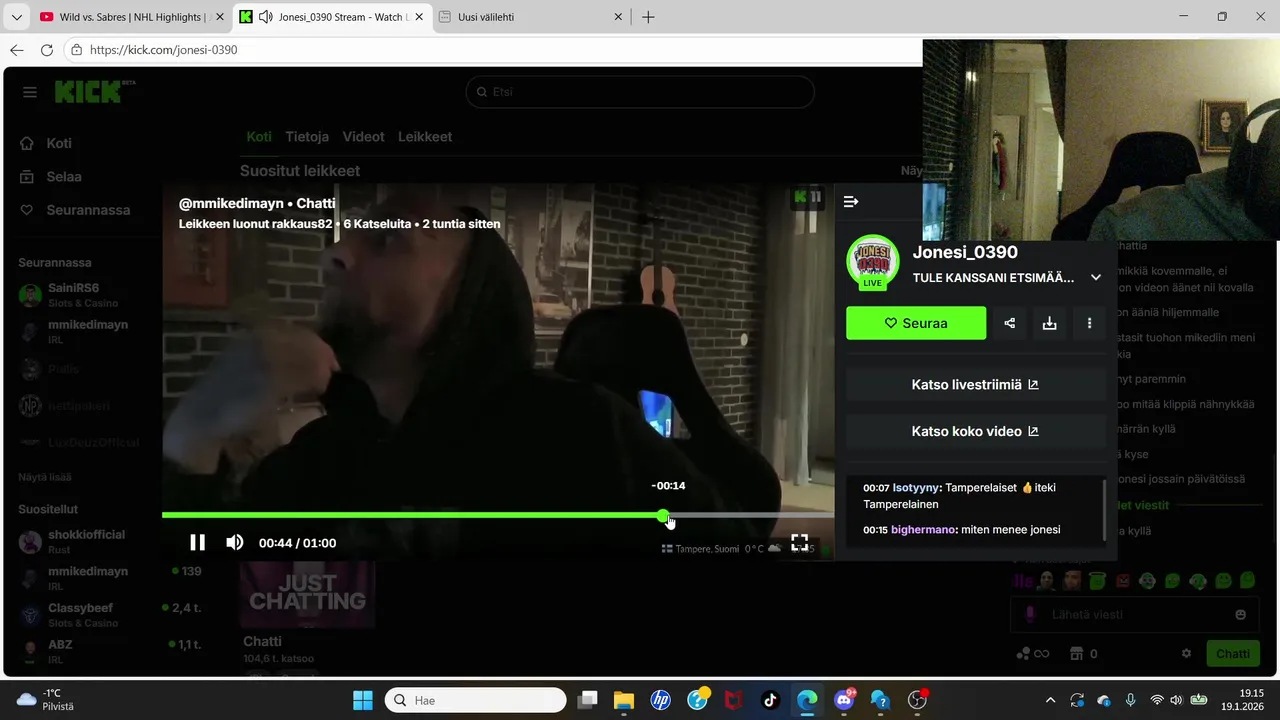Share the clip

click(1010, 323)
